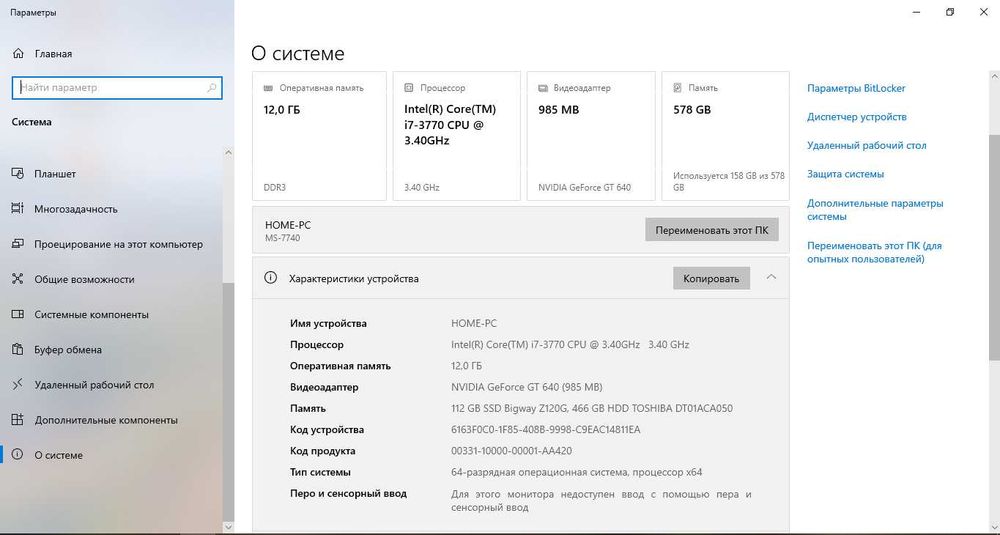Click the Тип системы label

[x=320, y=472]
